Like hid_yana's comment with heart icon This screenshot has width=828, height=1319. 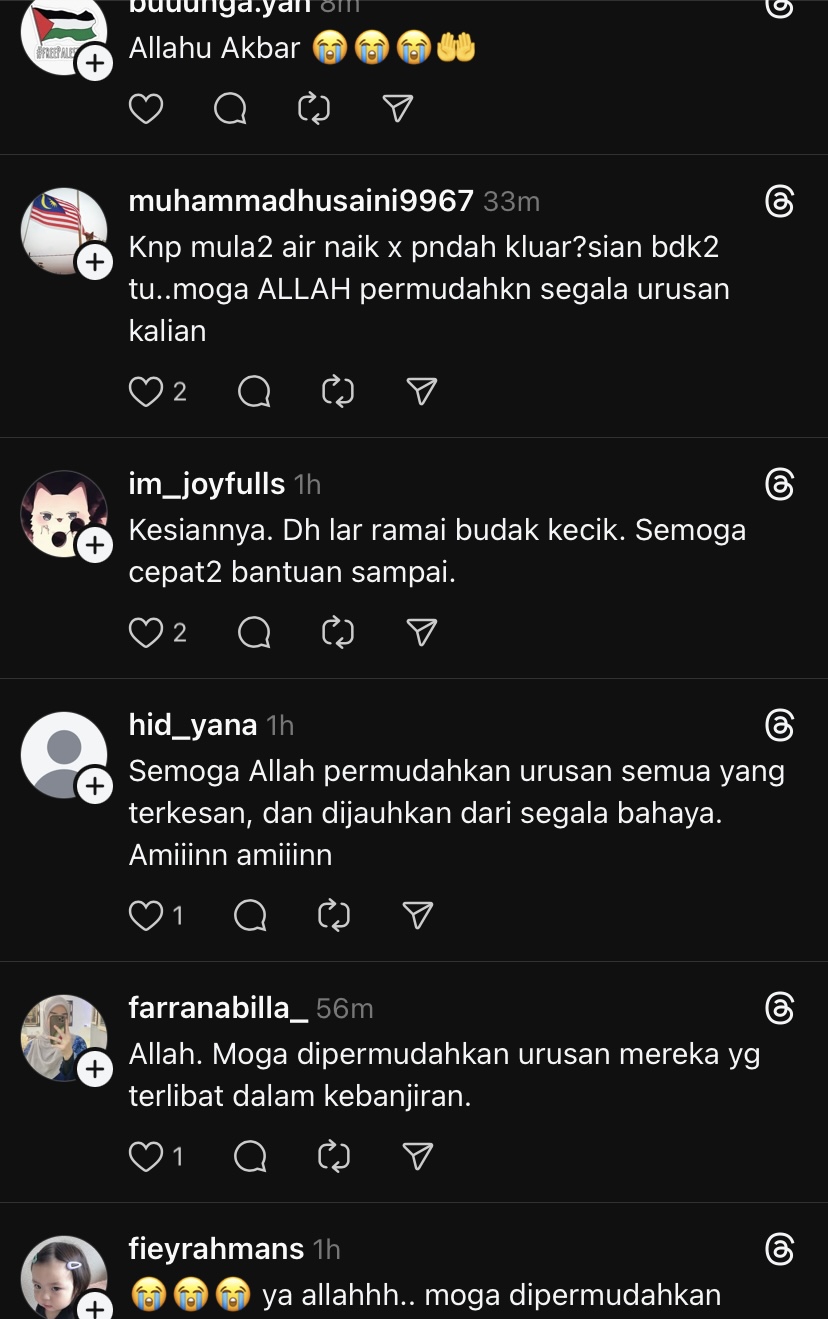(146, 915)
